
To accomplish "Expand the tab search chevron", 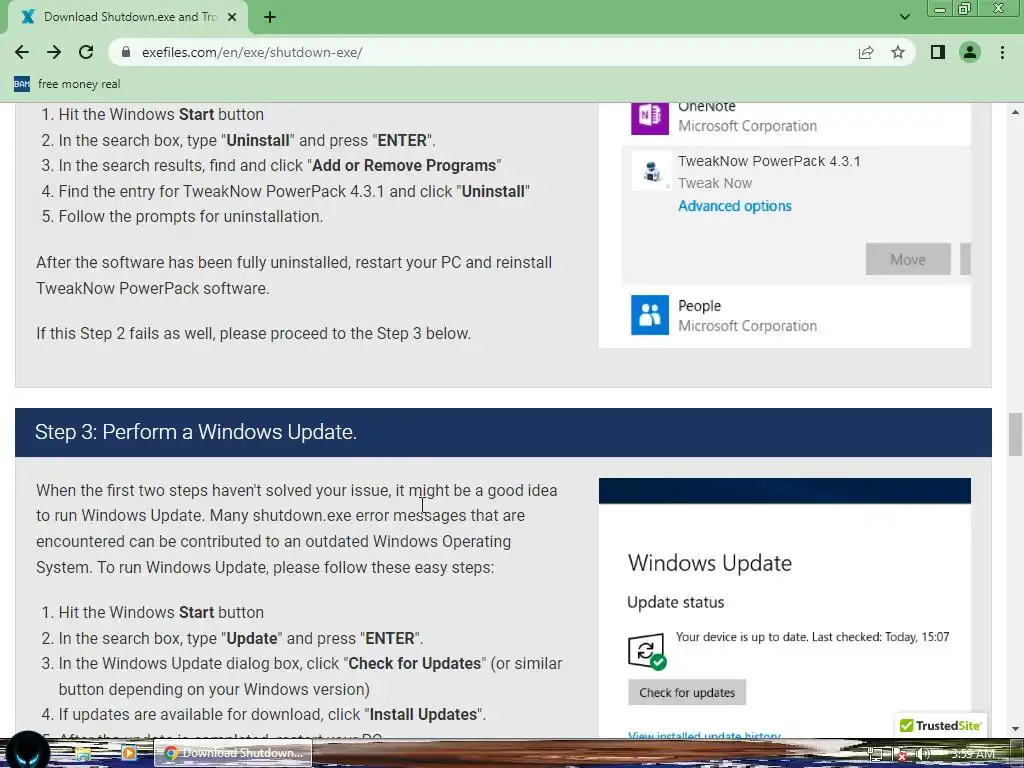I will (x=904, y=17).
